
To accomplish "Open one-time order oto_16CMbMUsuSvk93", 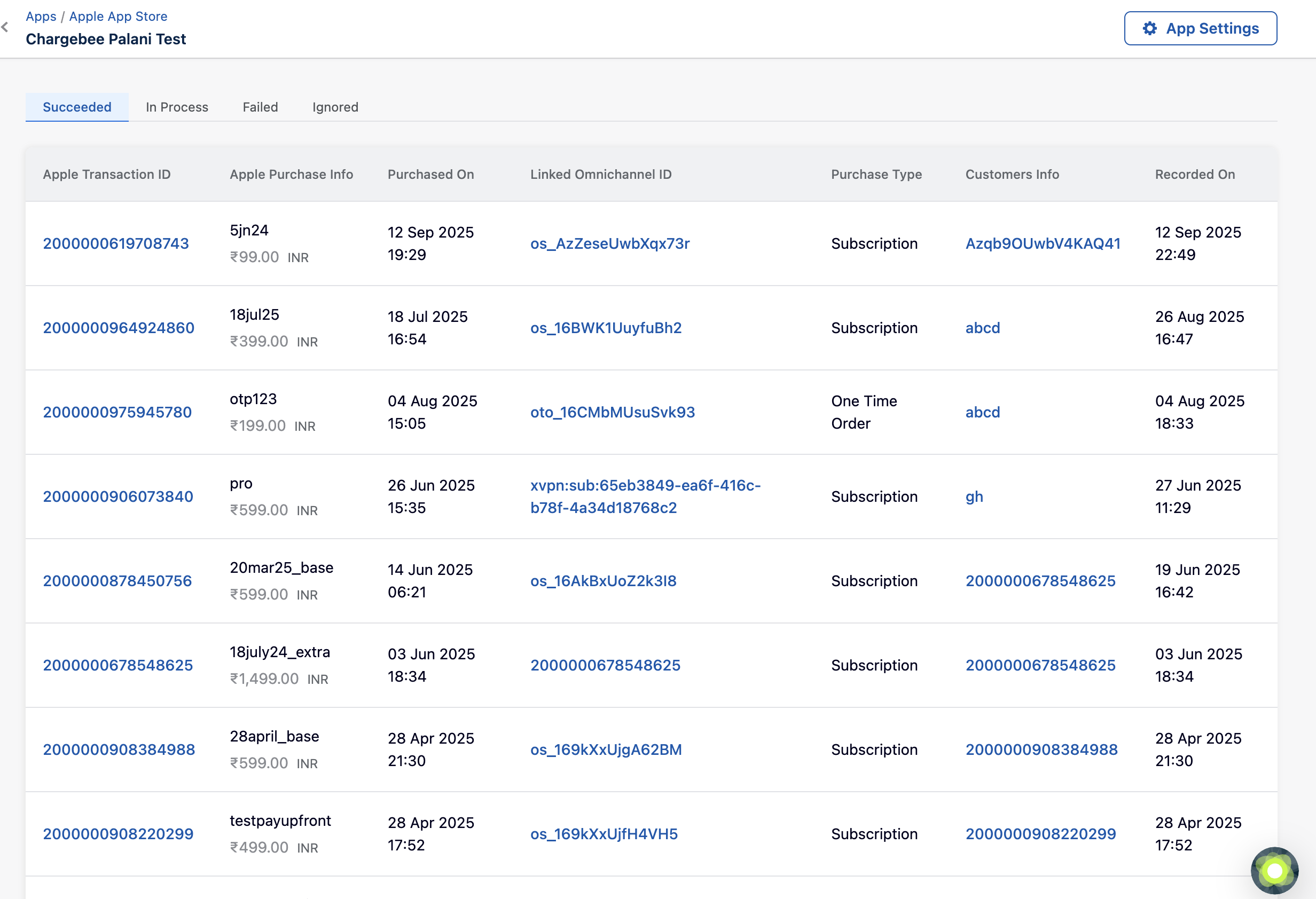I will tap(612, 412).
